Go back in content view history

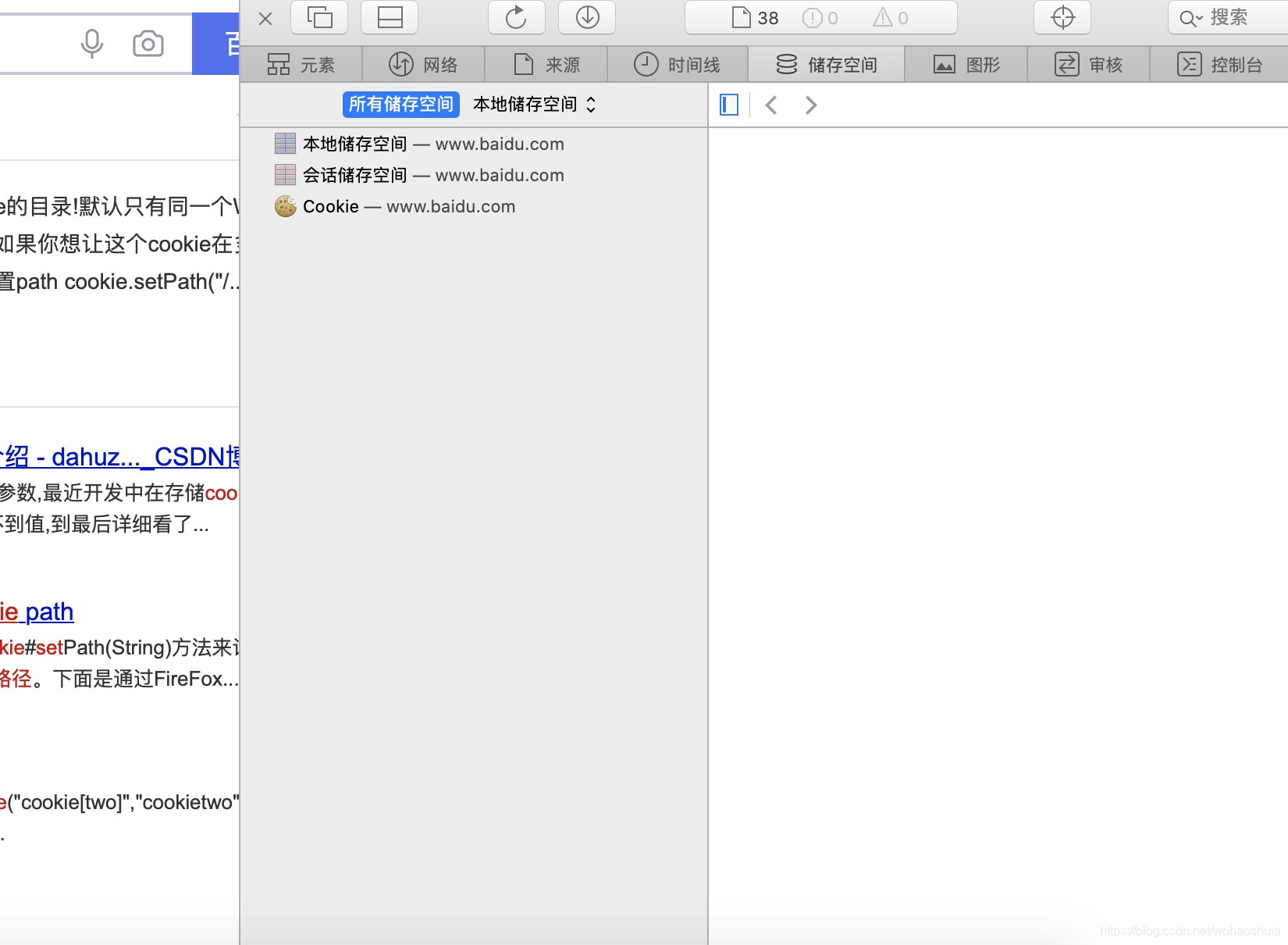pyautogui.click(x=771, y=105)
